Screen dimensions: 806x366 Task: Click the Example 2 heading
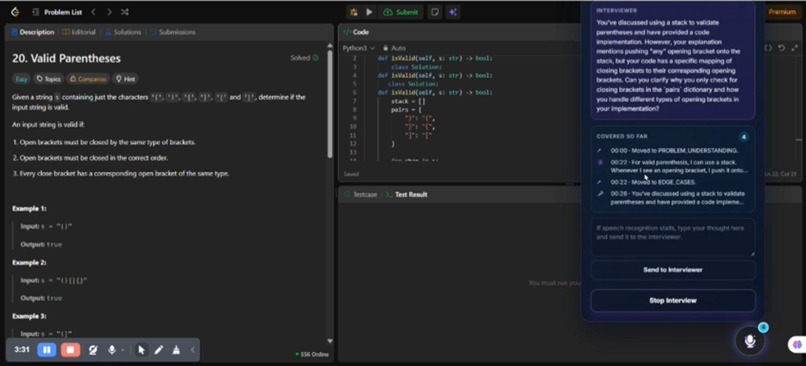[29, 262]
